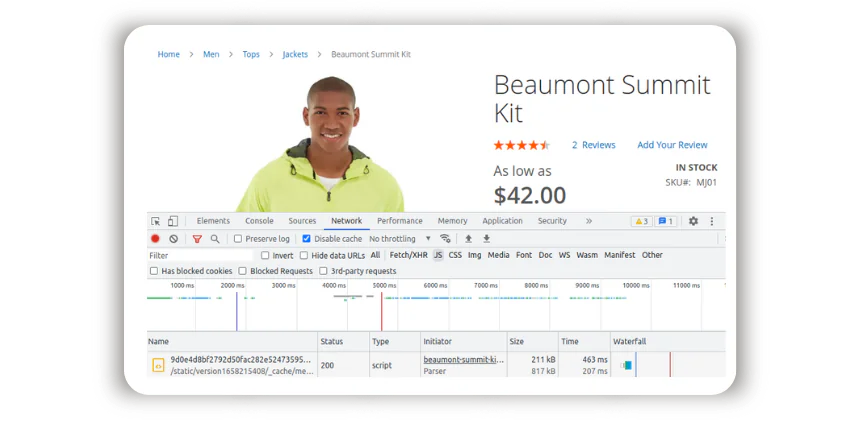Open the 2 Reviews link
This screenshot has height=425, width=853.
click(x=594, y=145)
